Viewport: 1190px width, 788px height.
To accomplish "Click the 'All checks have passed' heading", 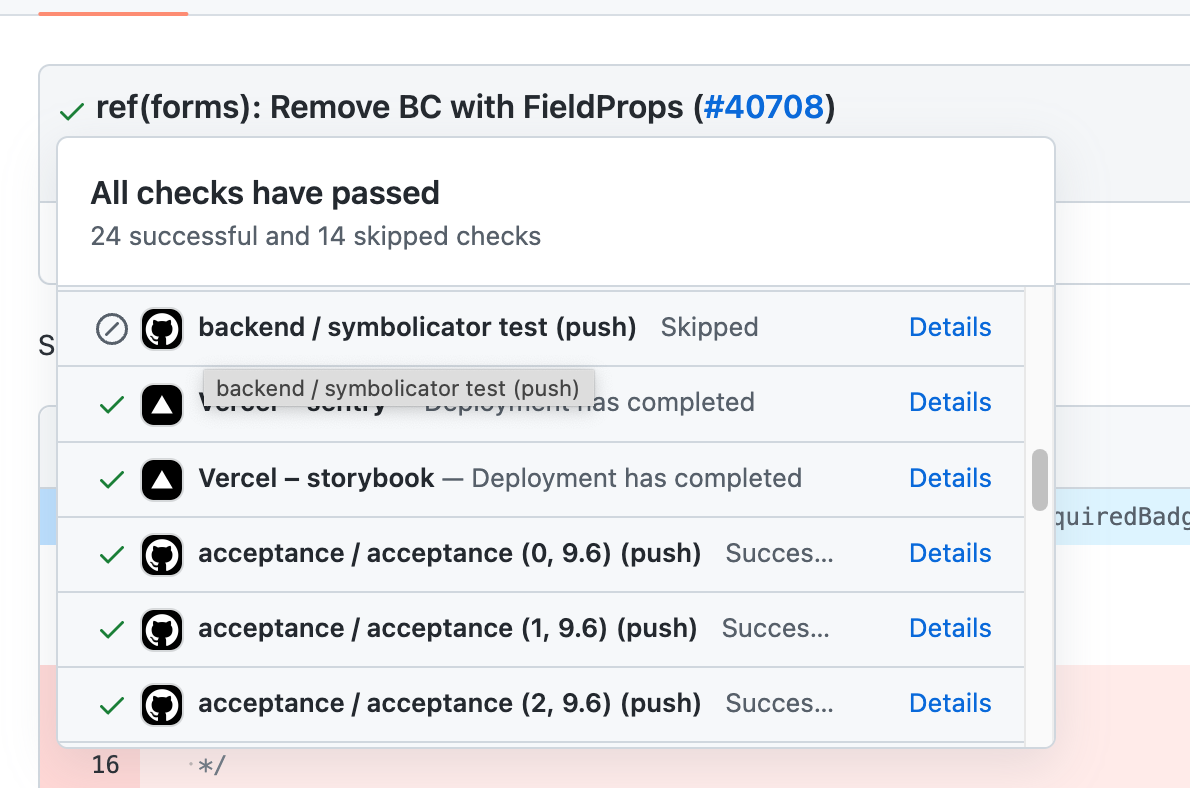I will [x=265, y=193].
